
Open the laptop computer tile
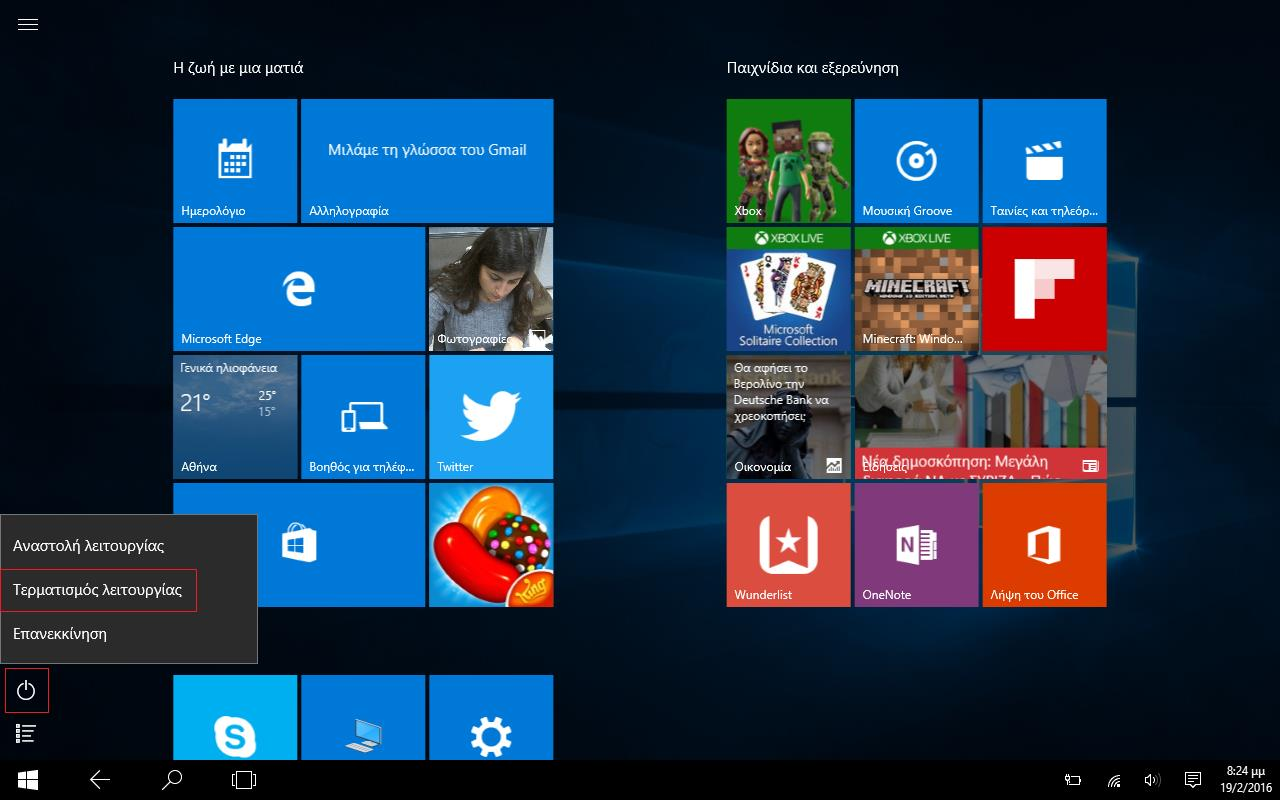[x=363, y=717]
